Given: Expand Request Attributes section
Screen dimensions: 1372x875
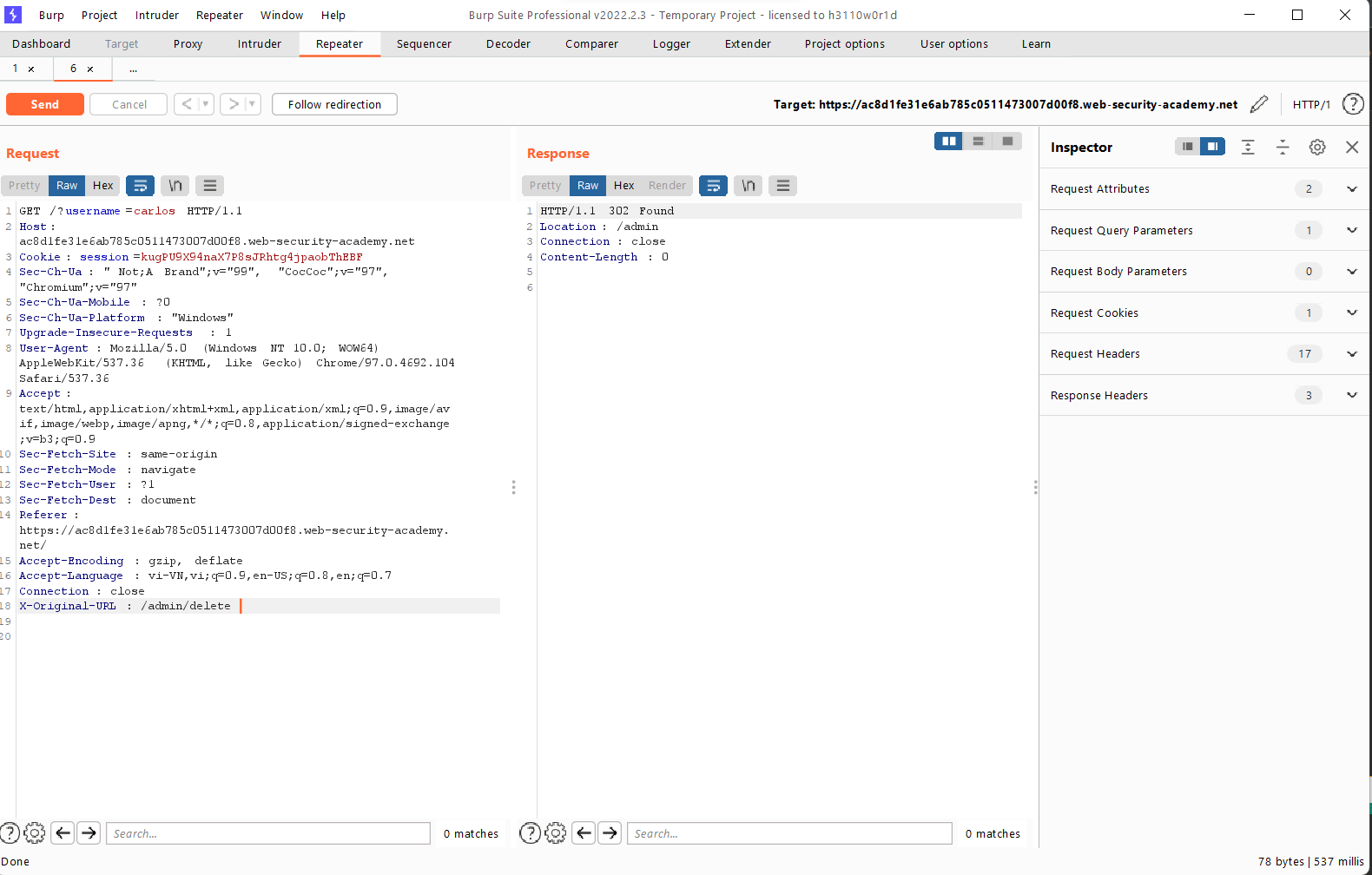Looking at the screenshot, I should click(1351, 189).
